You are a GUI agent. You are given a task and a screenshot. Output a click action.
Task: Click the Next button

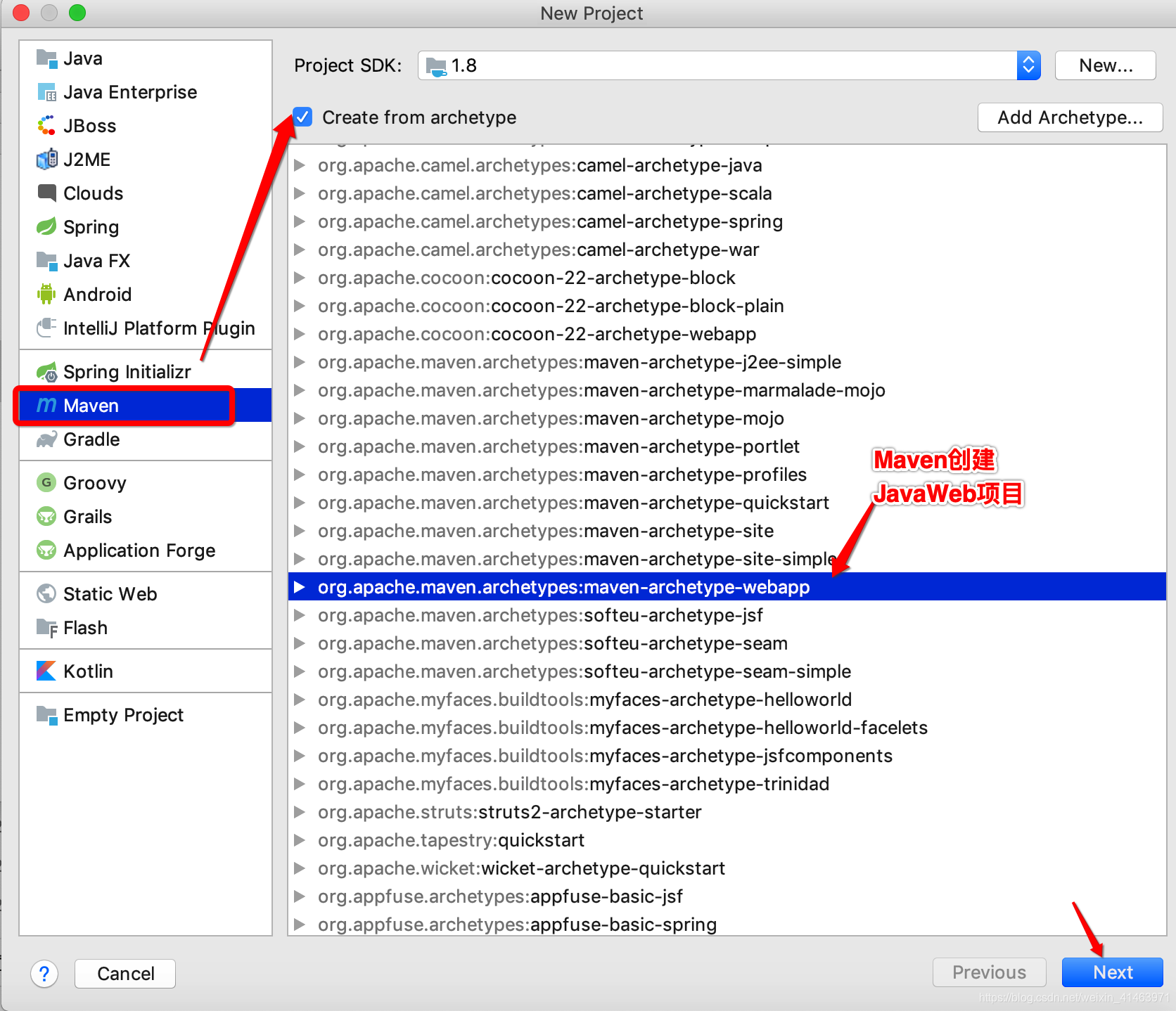pyautogui.click(x=1113, y=972)
